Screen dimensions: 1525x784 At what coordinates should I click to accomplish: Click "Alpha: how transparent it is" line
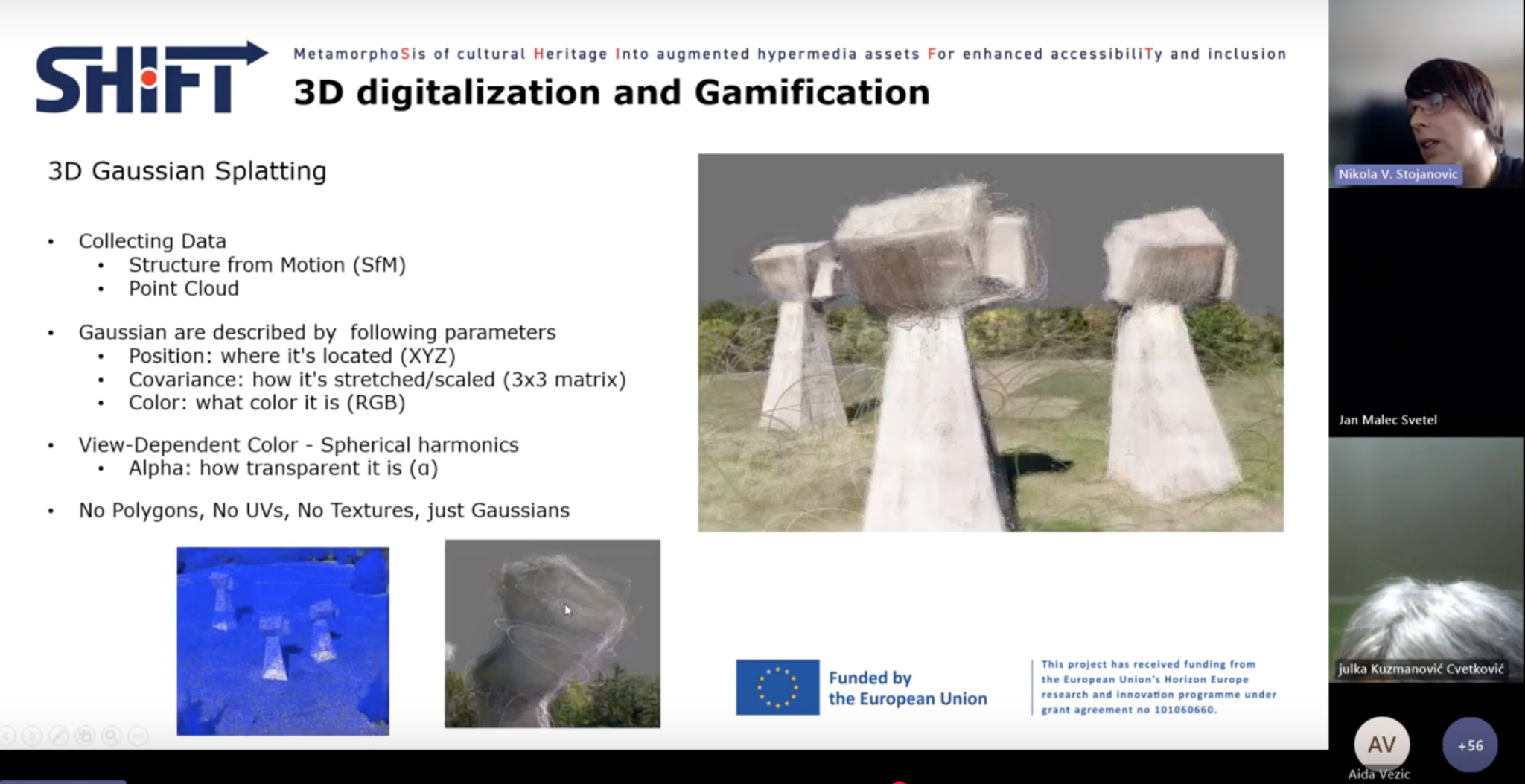[x=283, y=468]
